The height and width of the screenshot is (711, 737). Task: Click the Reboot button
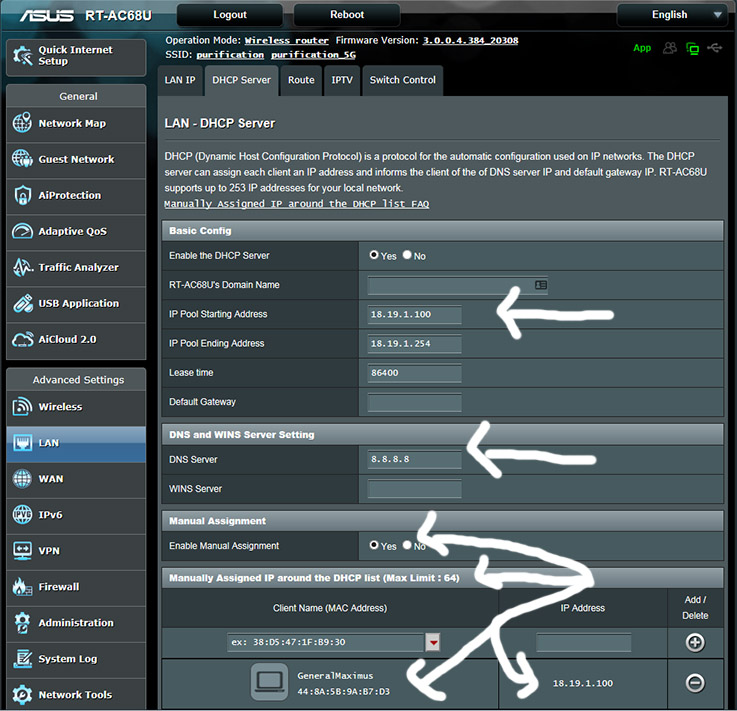pos(347,15)
